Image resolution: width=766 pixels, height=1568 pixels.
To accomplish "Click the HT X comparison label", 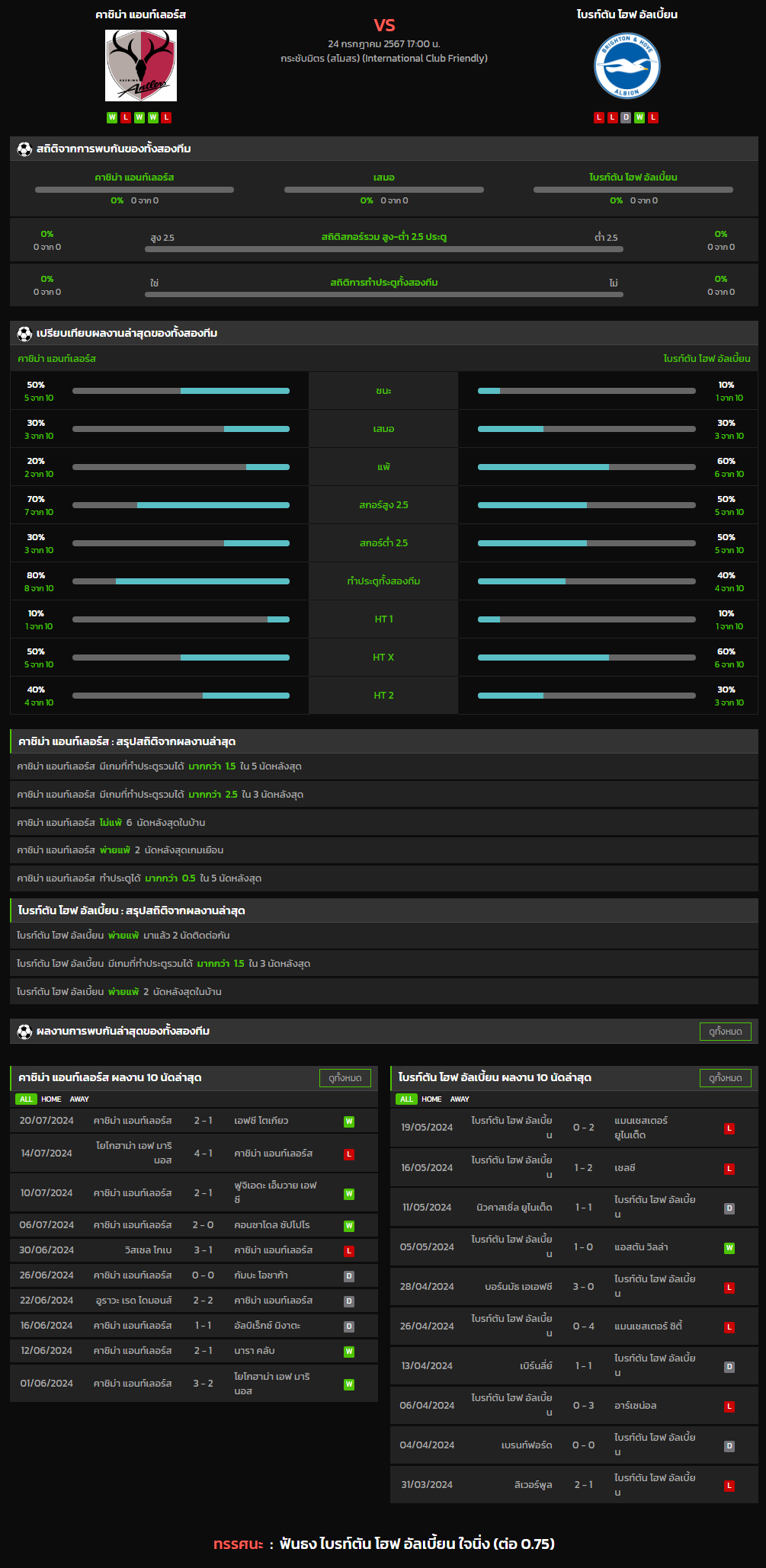I will 383,658.
